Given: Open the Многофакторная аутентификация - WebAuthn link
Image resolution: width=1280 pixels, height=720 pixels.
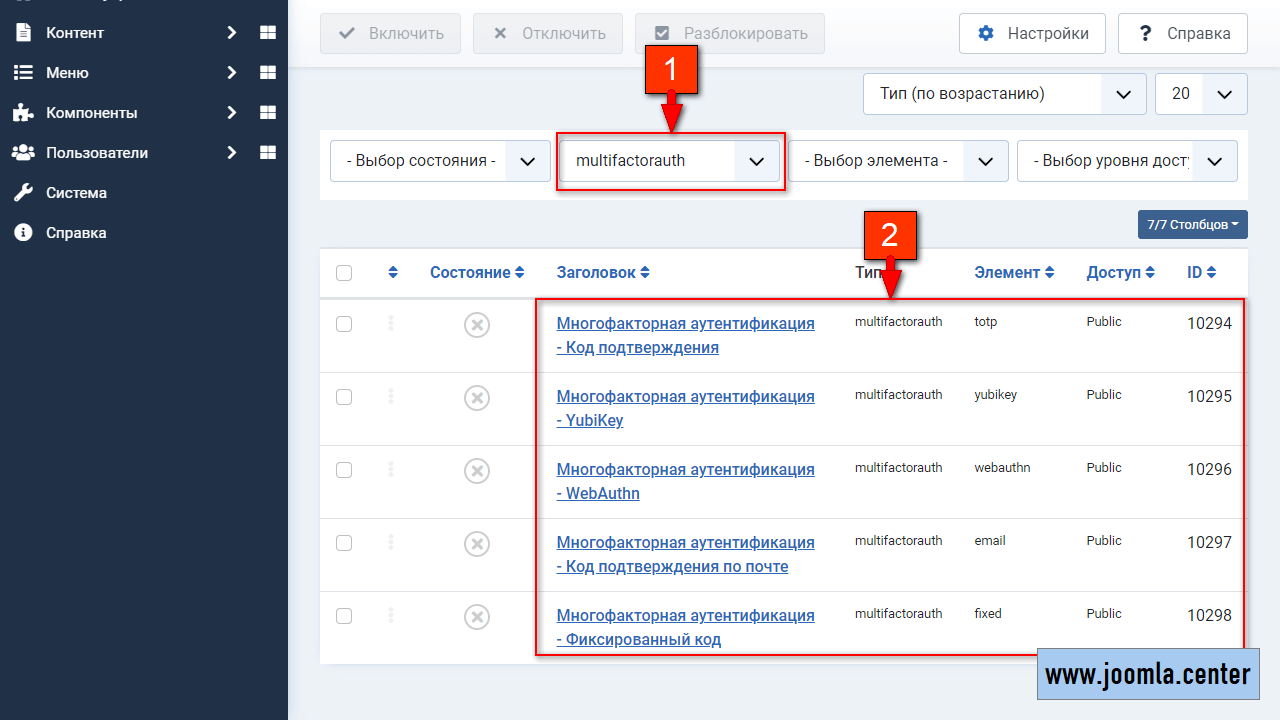Looking at the screenshot, I should (x=685, y=481).
